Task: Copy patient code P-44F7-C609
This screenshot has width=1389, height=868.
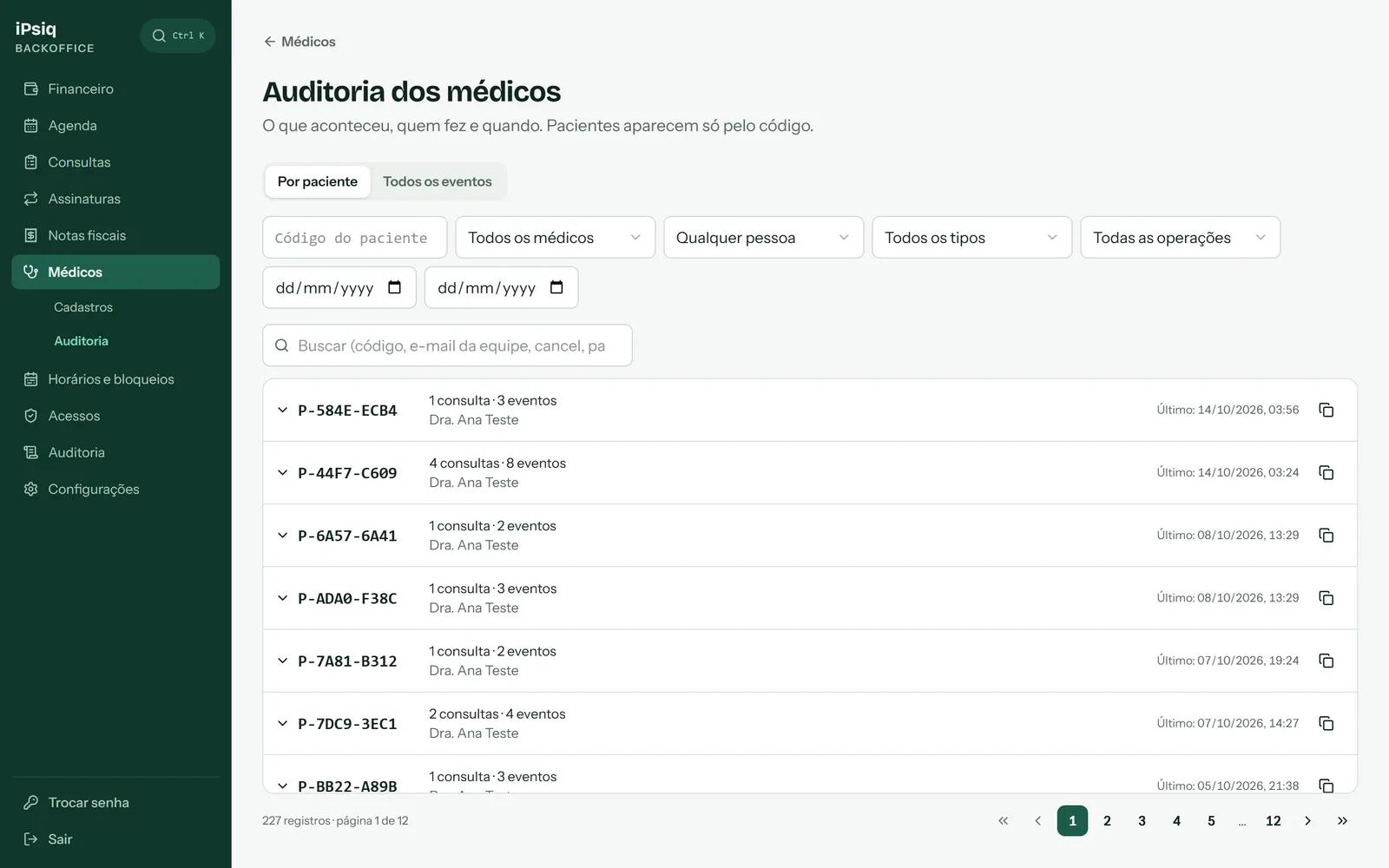Action: pyautogui.click(x=1326, y=472)
